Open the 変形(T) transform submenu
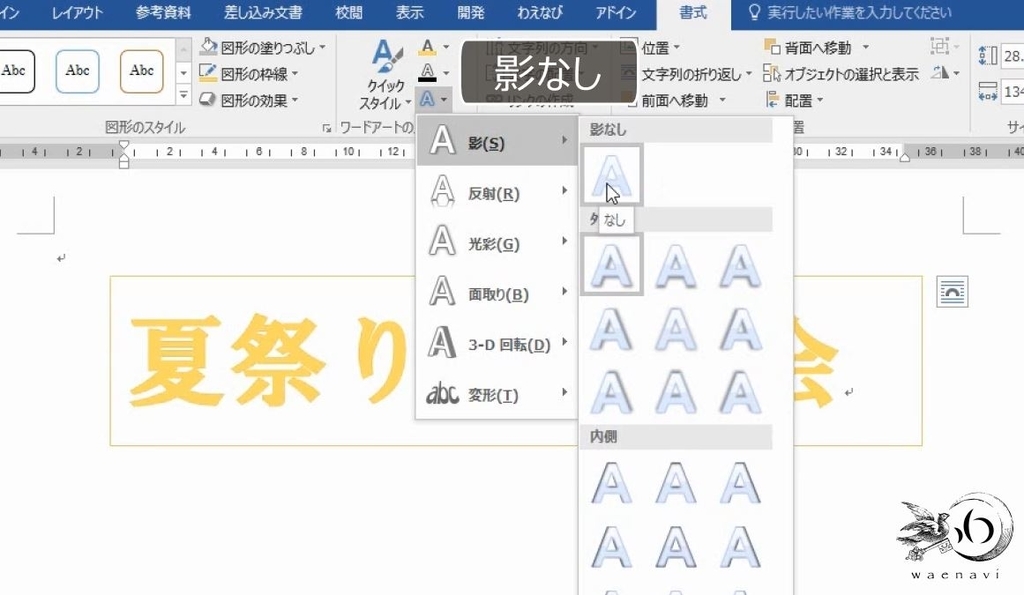Screen dimensions: 1024x595 pos(497,393)
